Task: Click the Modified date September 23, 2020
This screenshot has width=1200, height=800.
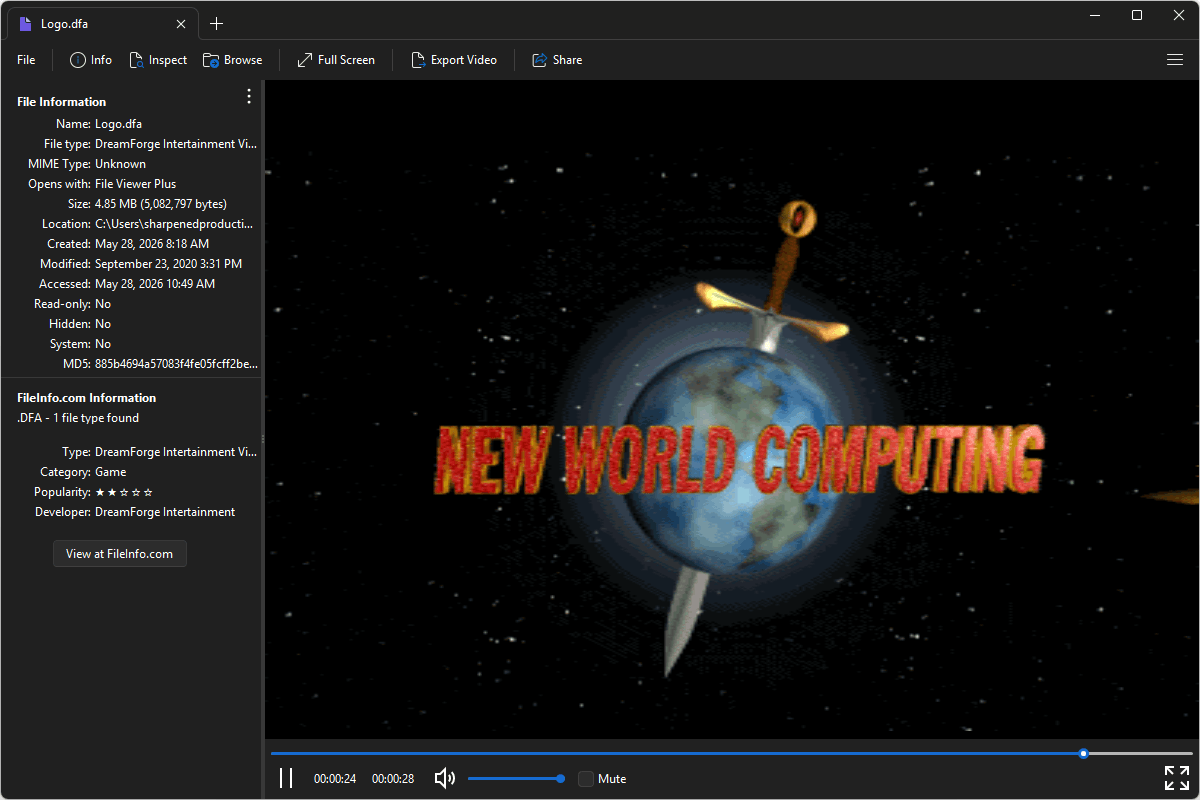Action: [168, 264]
